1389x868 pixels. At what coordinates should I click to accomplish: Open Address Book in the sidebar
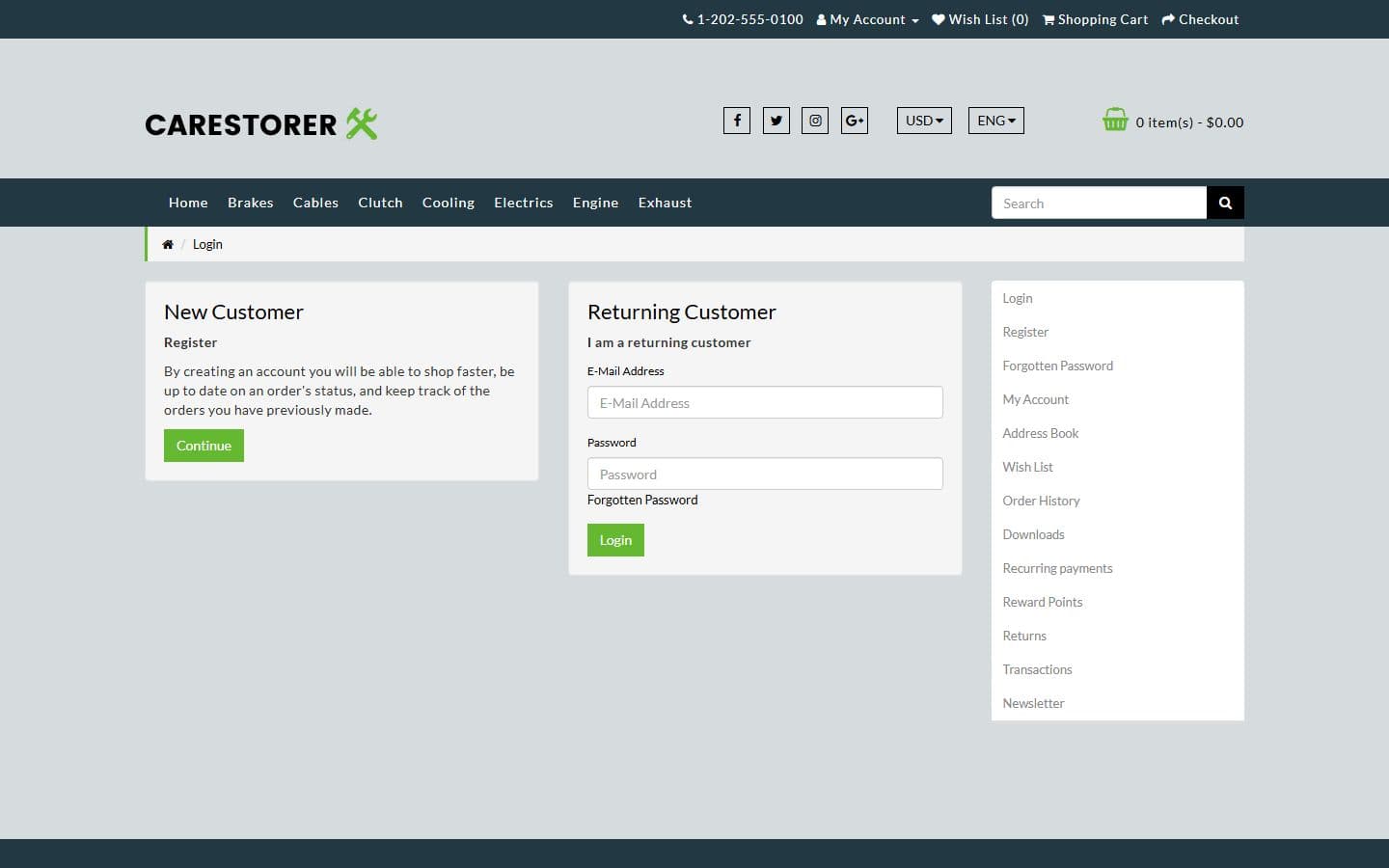[x=1040, y=433]
